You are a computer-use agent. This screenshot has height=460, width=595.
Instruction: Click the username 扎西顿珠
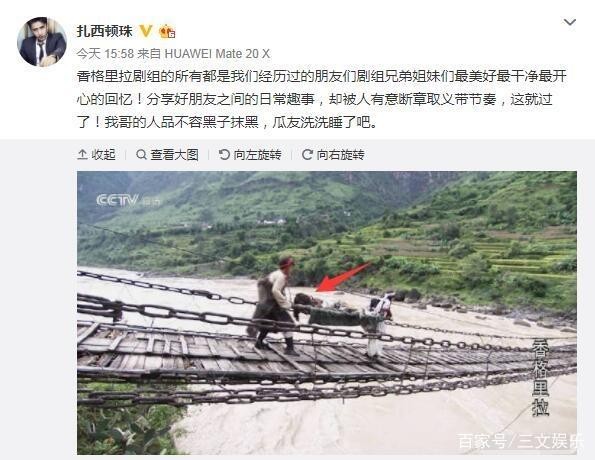point(105,31)
